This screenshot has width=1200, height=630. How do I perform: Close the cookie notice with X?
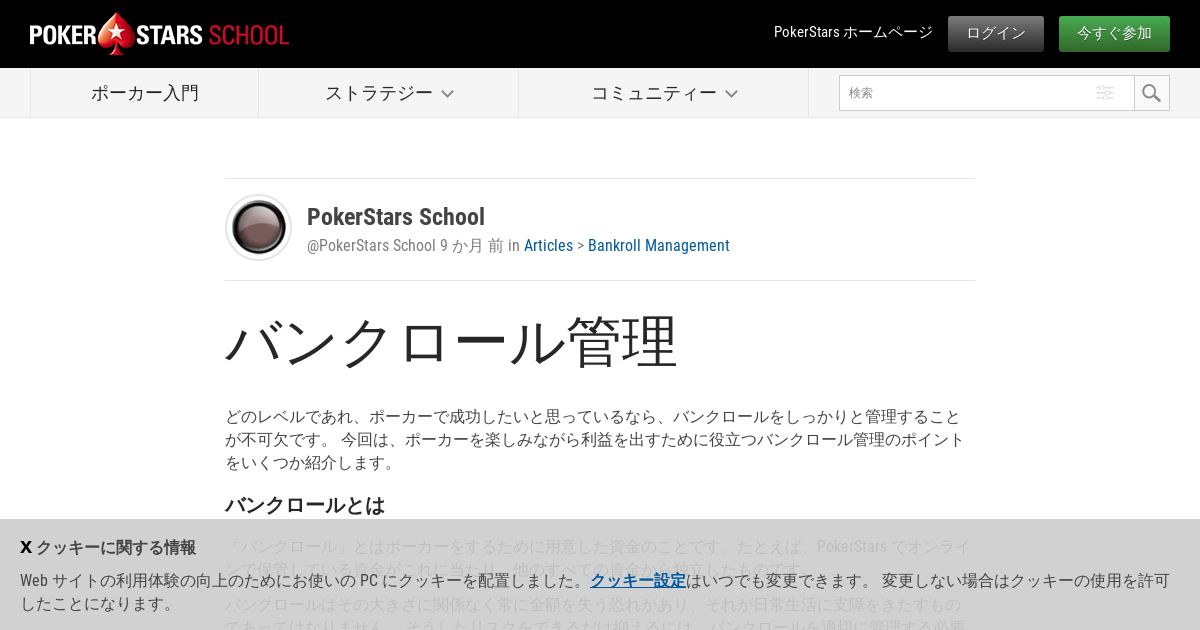26,547
